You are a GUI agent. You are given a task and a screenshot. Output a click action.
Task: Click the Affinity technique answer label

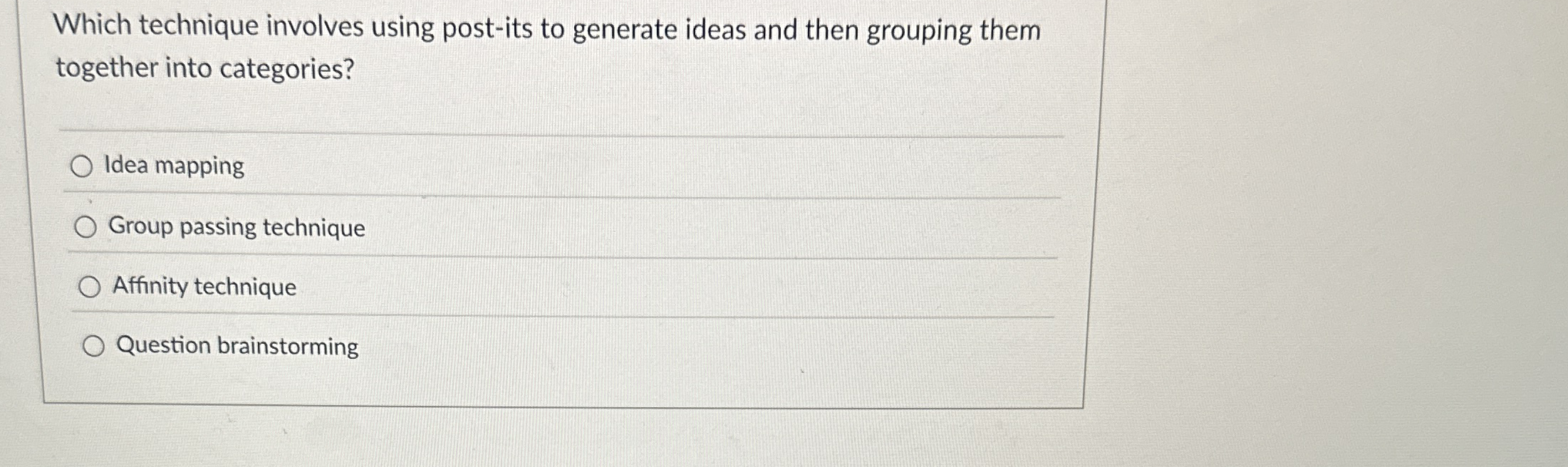tap(204, 287)
